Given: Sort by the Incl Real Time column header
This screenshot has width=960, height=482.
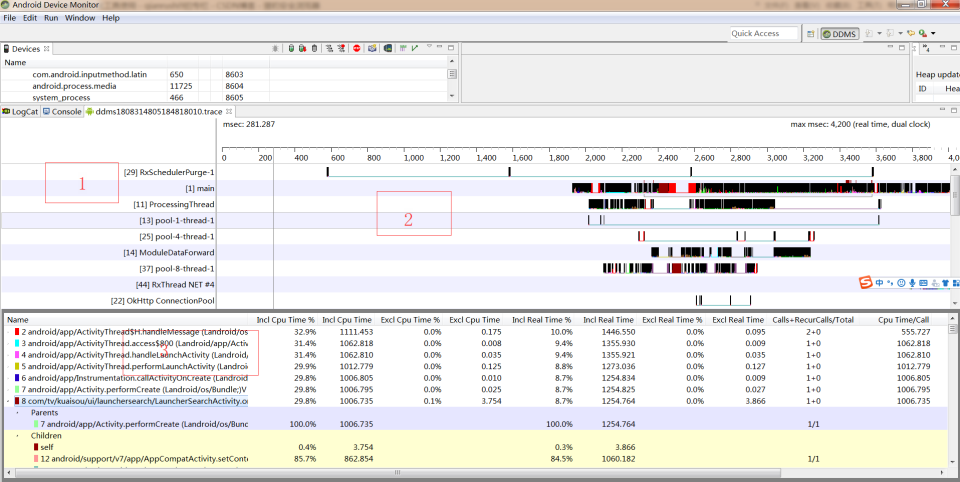Looking at the screenshot, I should click(x=608, y=320).
